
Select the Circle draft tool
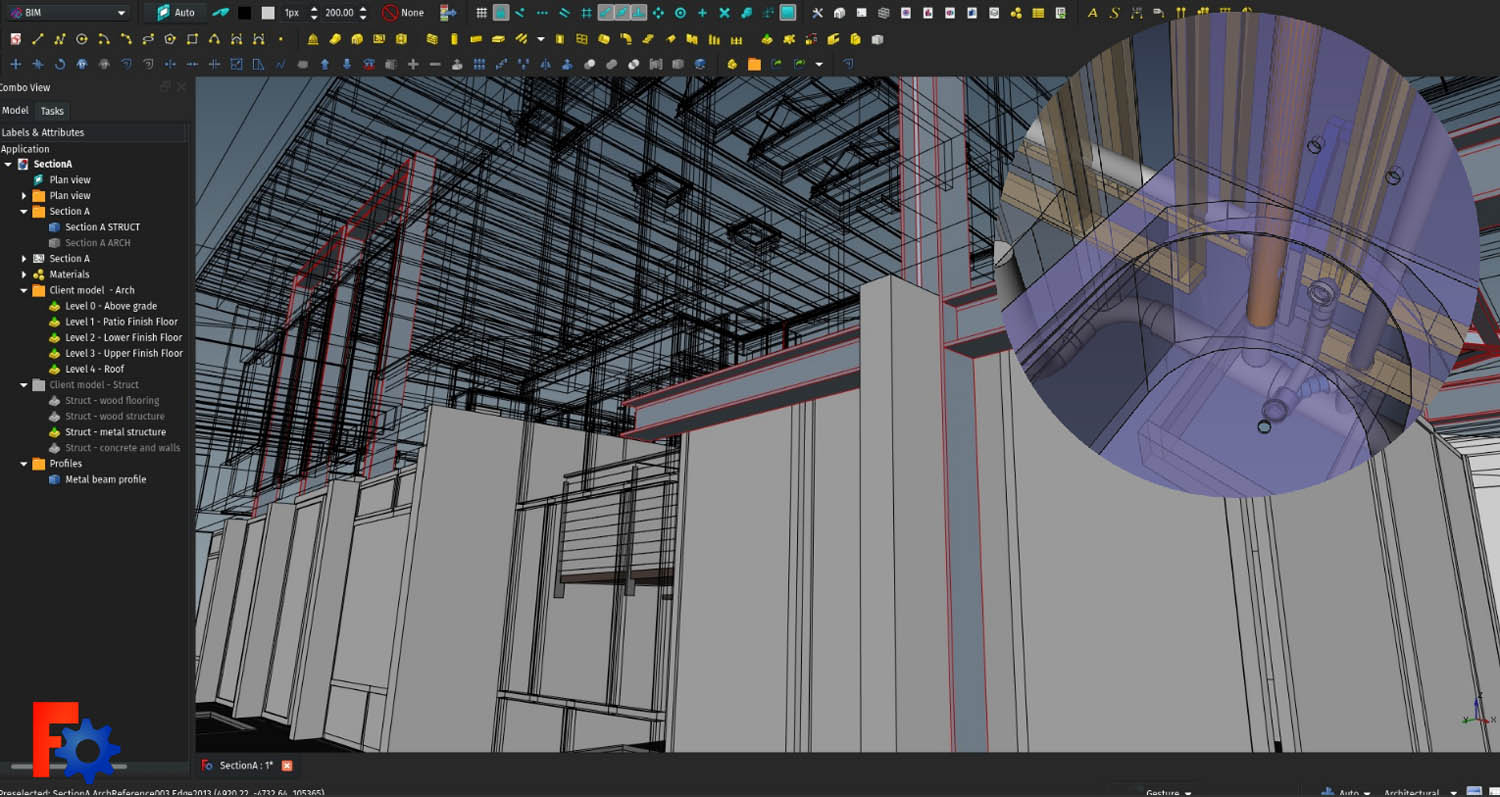82,39
